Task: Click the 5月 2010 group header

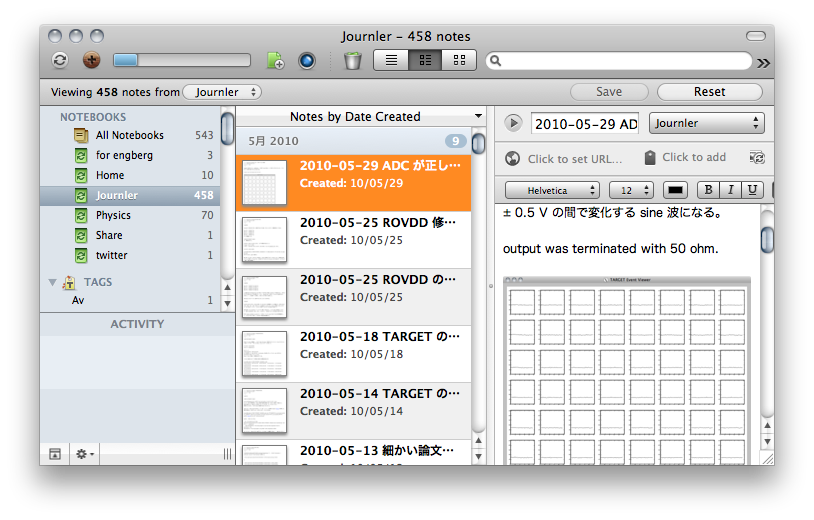Action: click(x=355, y=141)
